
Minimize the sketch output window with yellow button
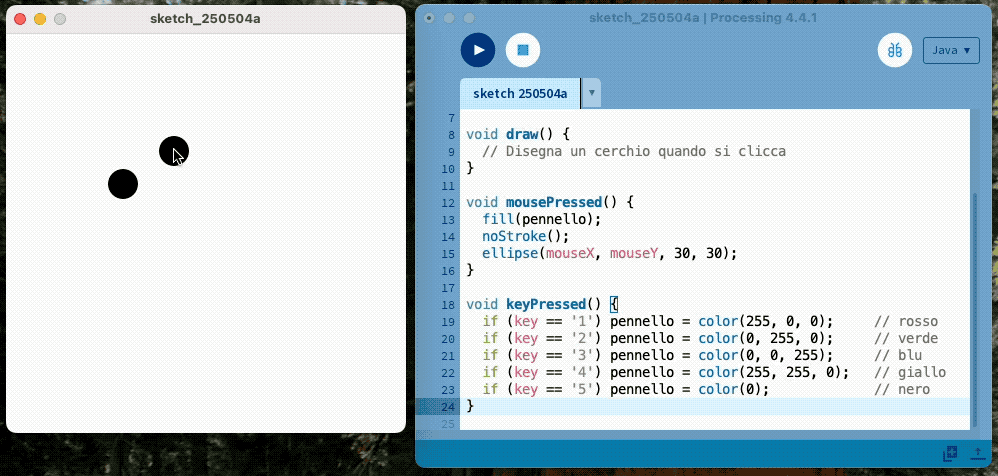pyautogui.click(x=40, y=19)
